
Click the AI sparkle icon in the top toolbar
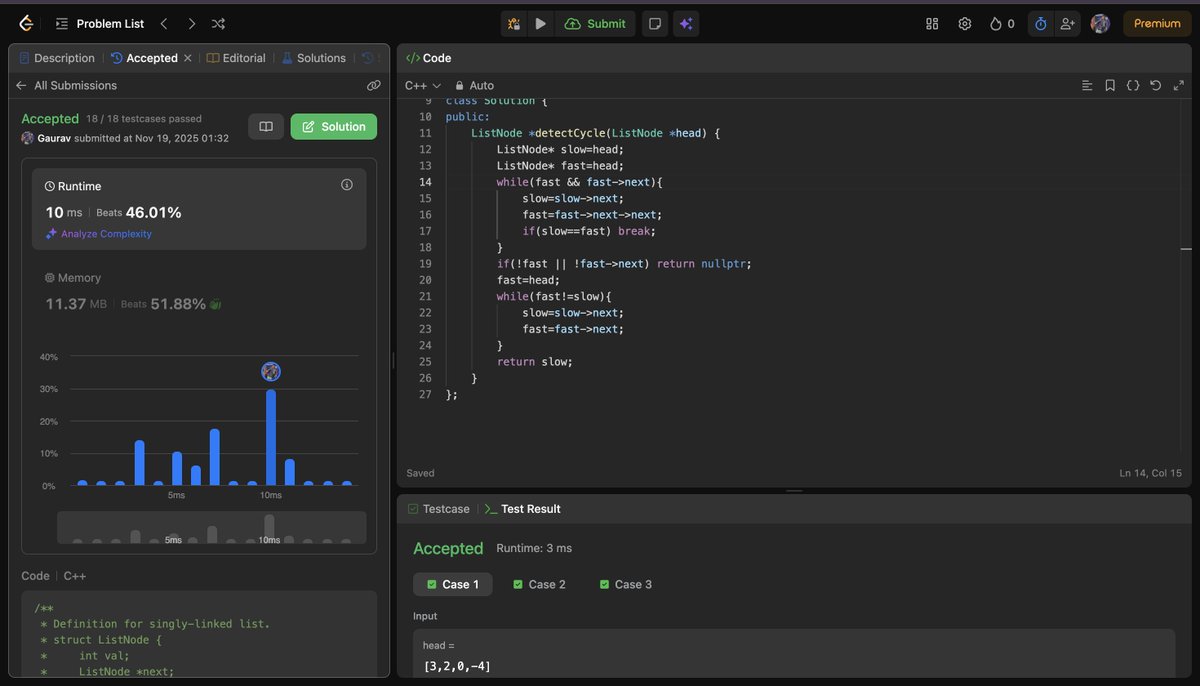click(x=686, y=23)
